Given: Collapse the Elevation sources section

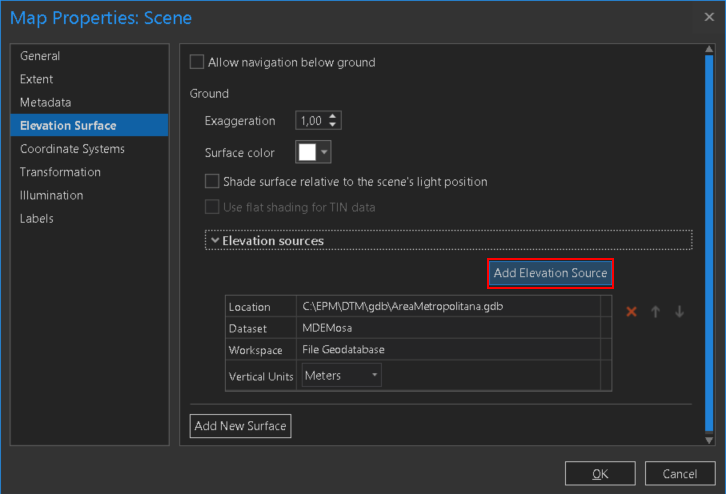Looking at the screenshot, I should [215, 240].
